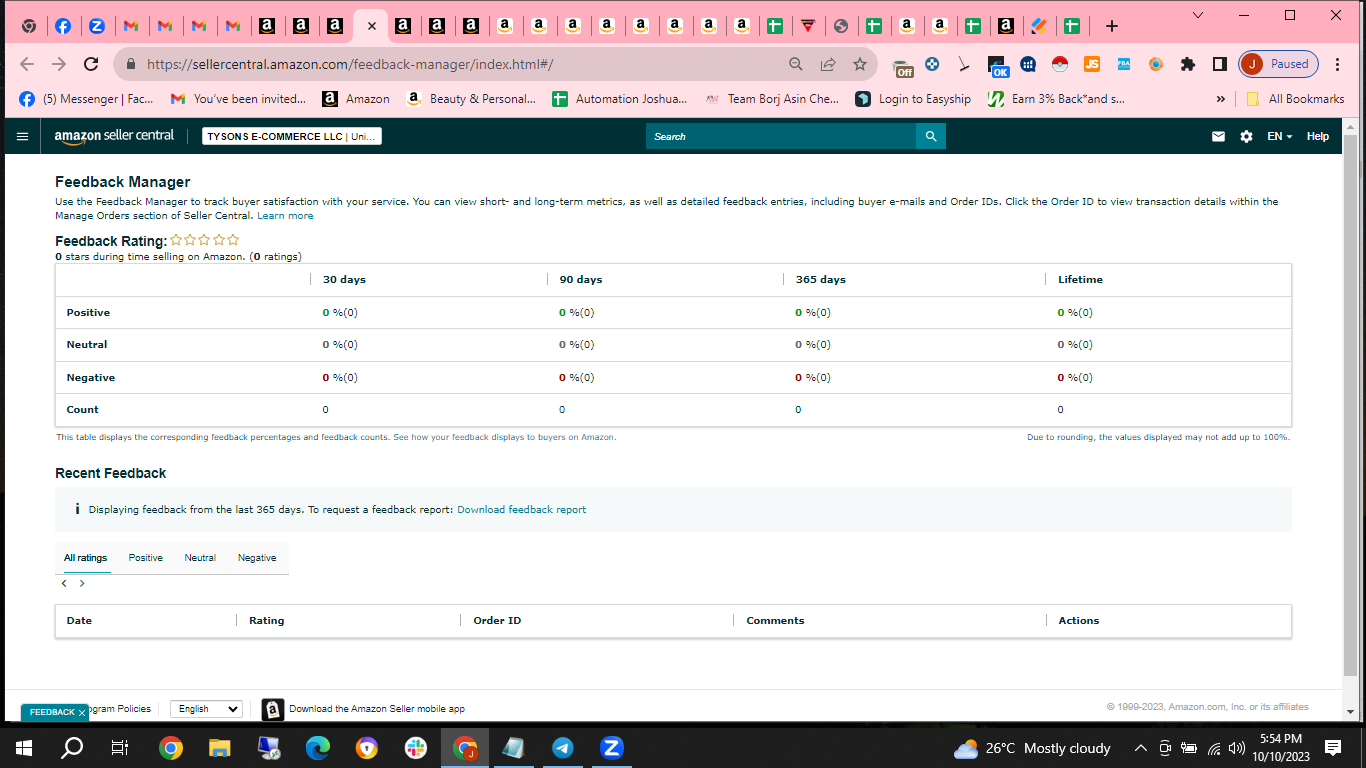Click the Learn more link
The height and width of the screenshot is (768, 1366).
click(285, 215)
